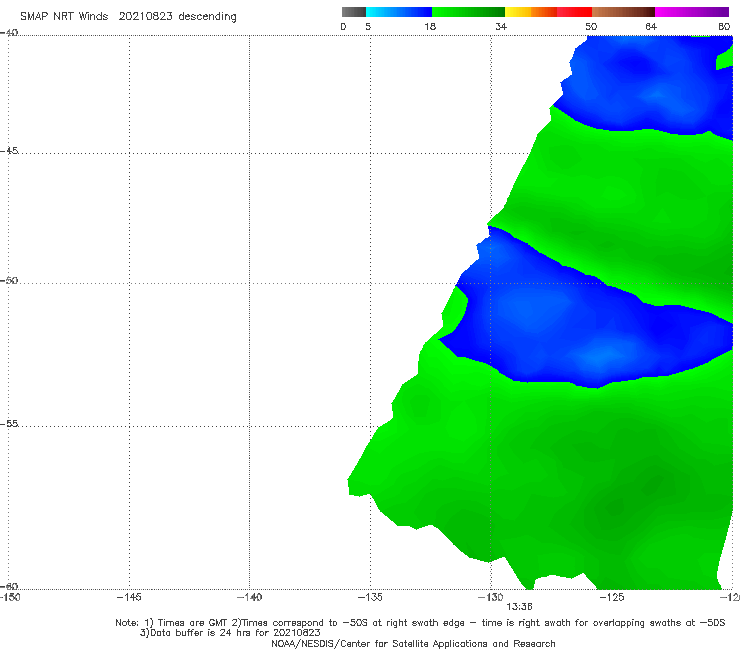Click the latitude axis label '-60'

pos(9,586)
